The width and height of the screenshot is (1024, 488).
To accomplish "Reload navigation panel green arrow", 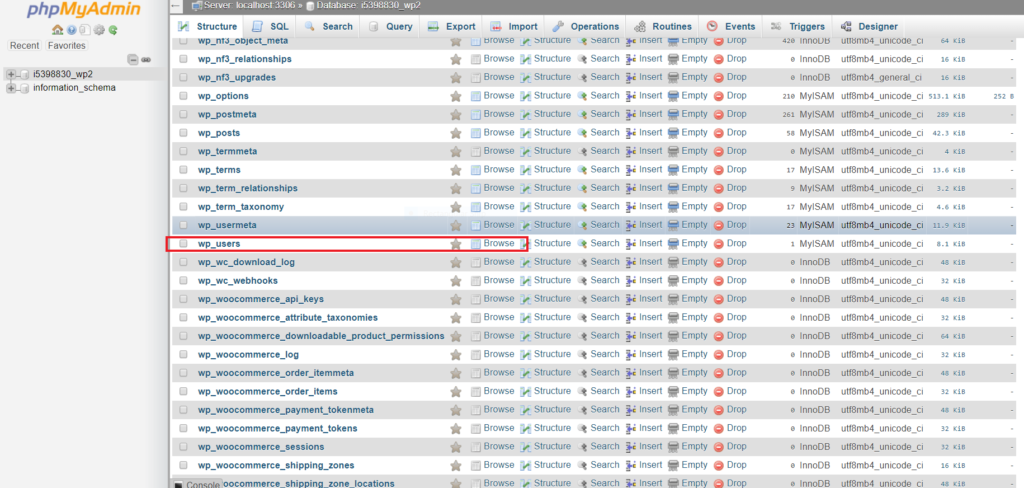I will [113, 29].
